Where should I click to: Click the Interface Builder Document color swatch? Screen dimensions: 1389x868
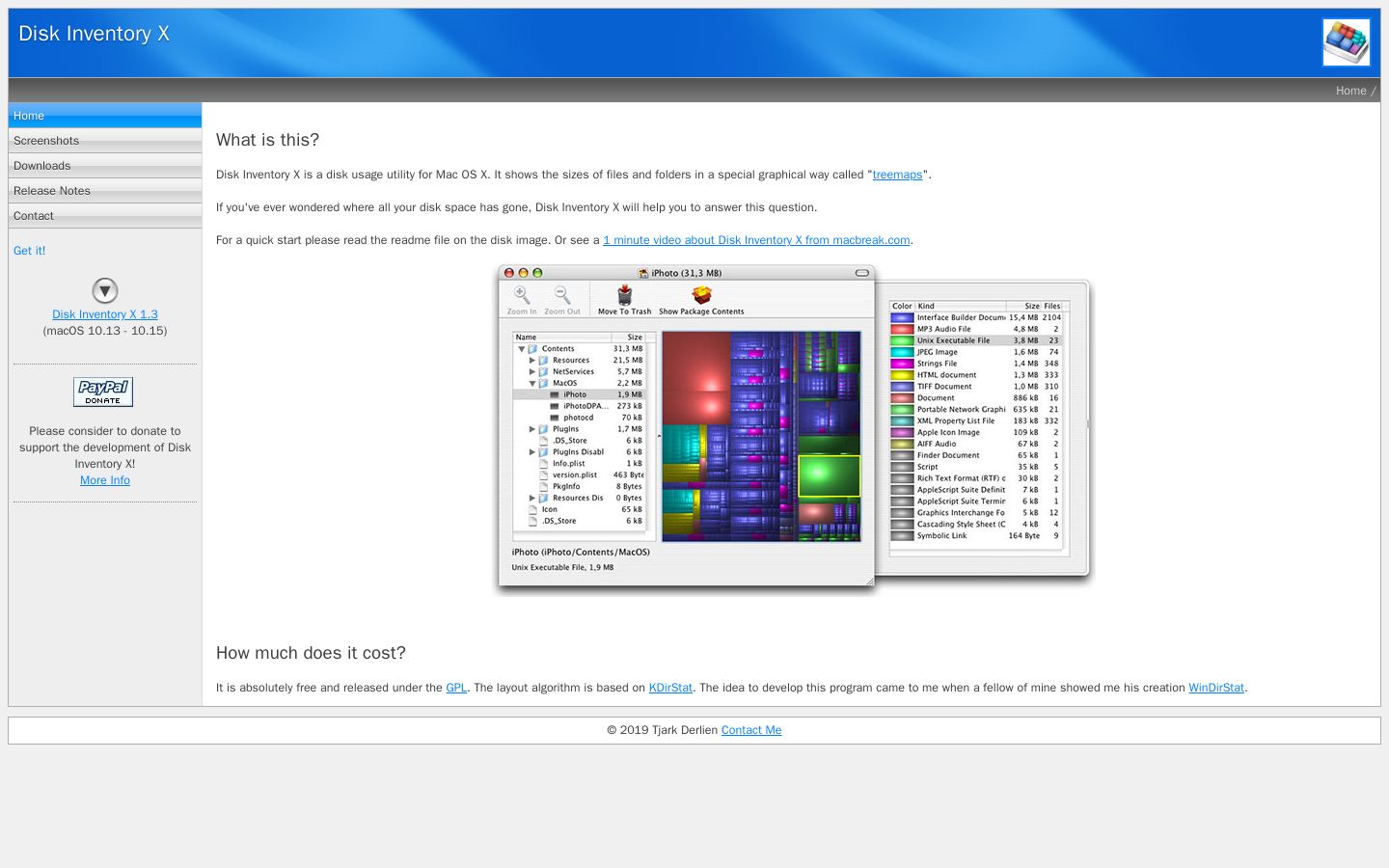(902, 317)
